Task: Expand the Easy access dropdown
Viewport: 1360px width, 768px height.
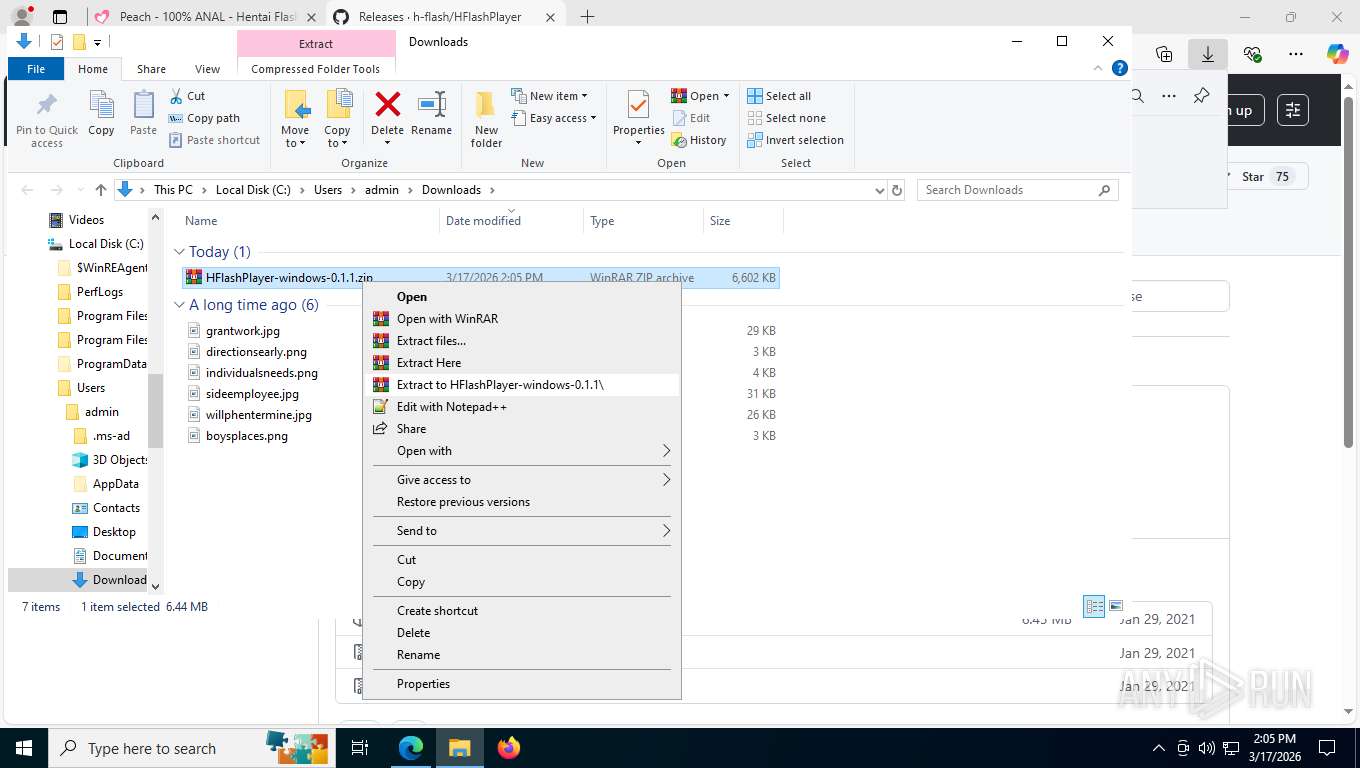Action: click(x=553, y=118)
